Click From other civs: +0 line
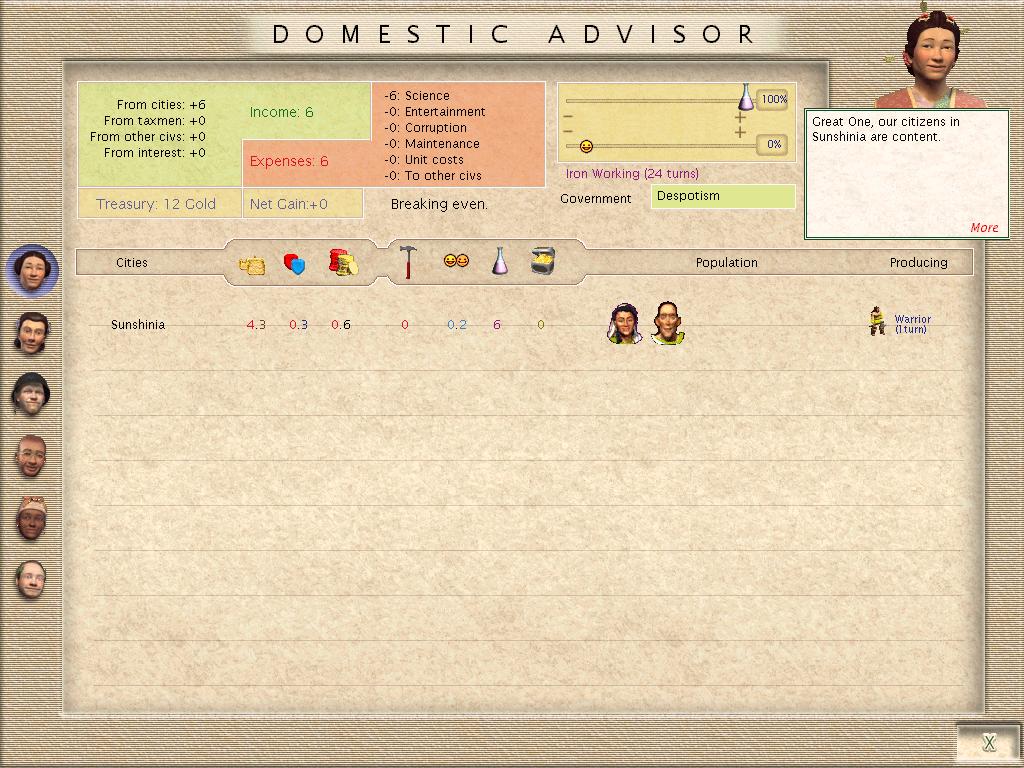This screenshot has width=1024, height=768. (148, 136)
